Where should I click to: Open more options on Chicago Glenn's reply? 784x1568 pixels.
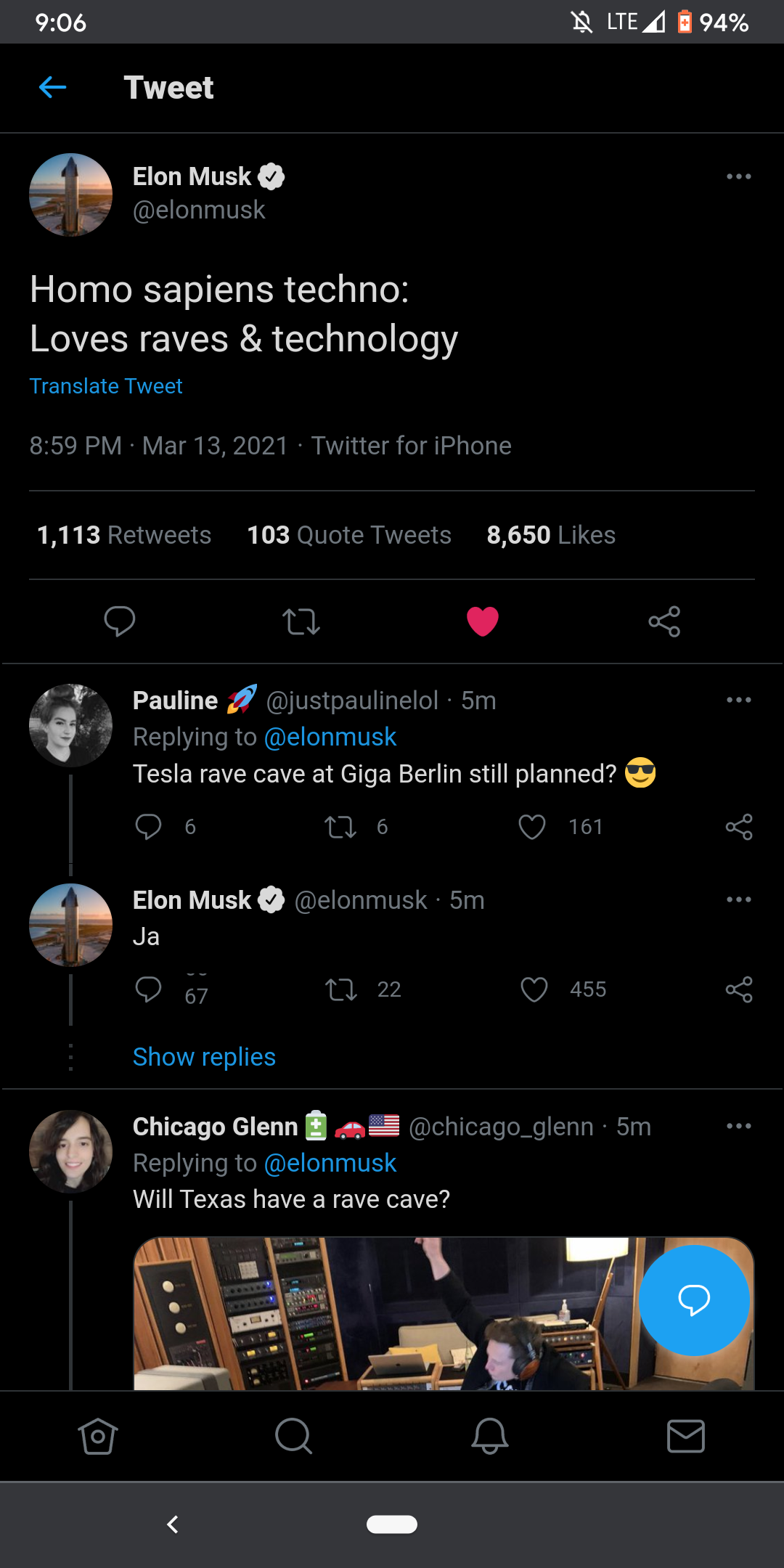click(738, 1126)
